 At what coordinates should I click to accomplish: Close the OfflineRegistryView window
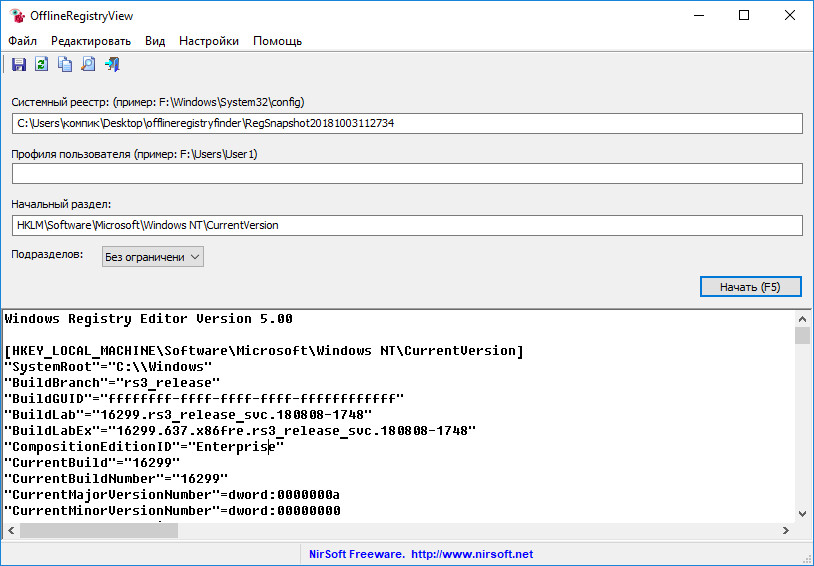(x=790, y=16)
